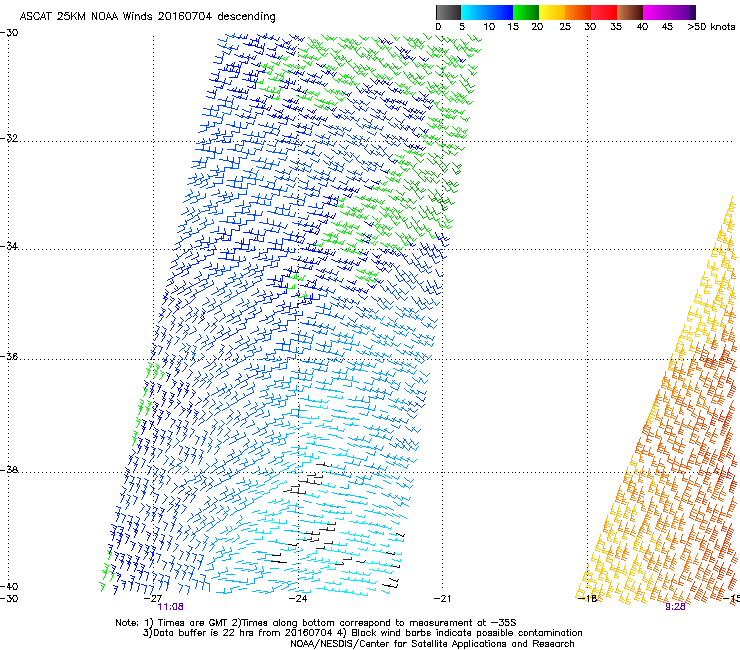740x650 pixels.
Task: Click the title 'ASCAT 25KM NOAA Winds 20160704 descending'
Action: (147, 17)
